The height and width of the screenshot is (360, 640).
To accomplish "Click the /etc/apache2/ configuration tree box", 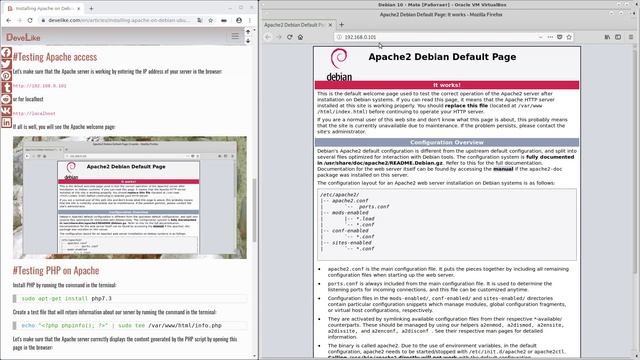I will pos(447,224).
